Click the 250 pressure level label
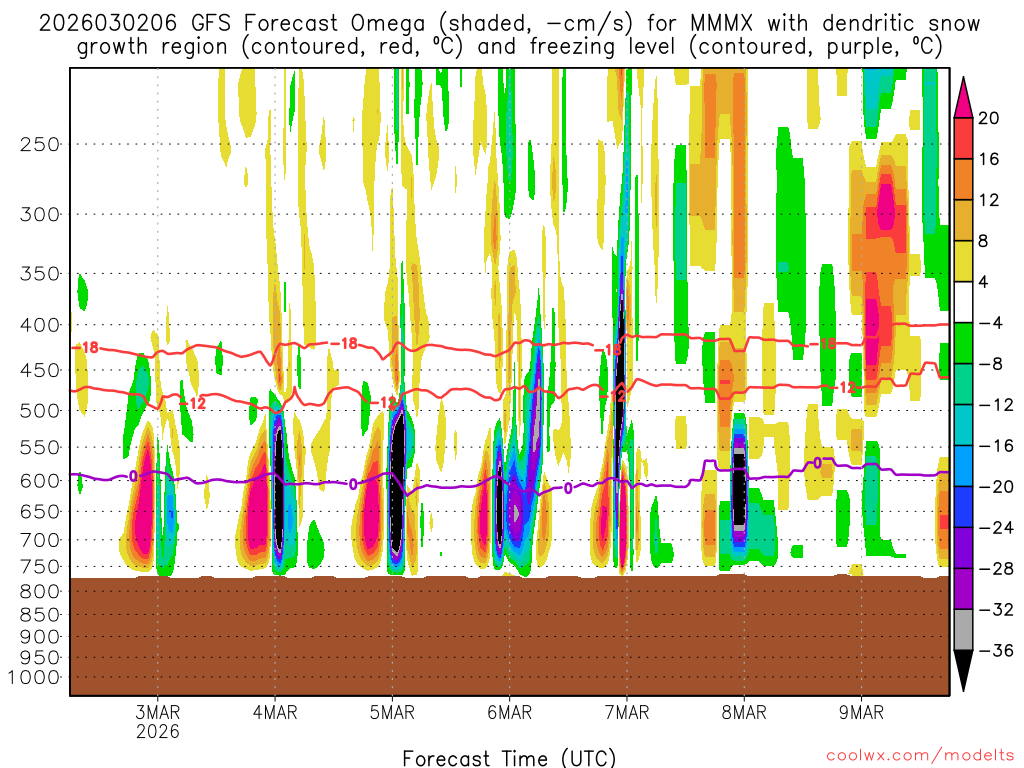 tap(40, 144)
